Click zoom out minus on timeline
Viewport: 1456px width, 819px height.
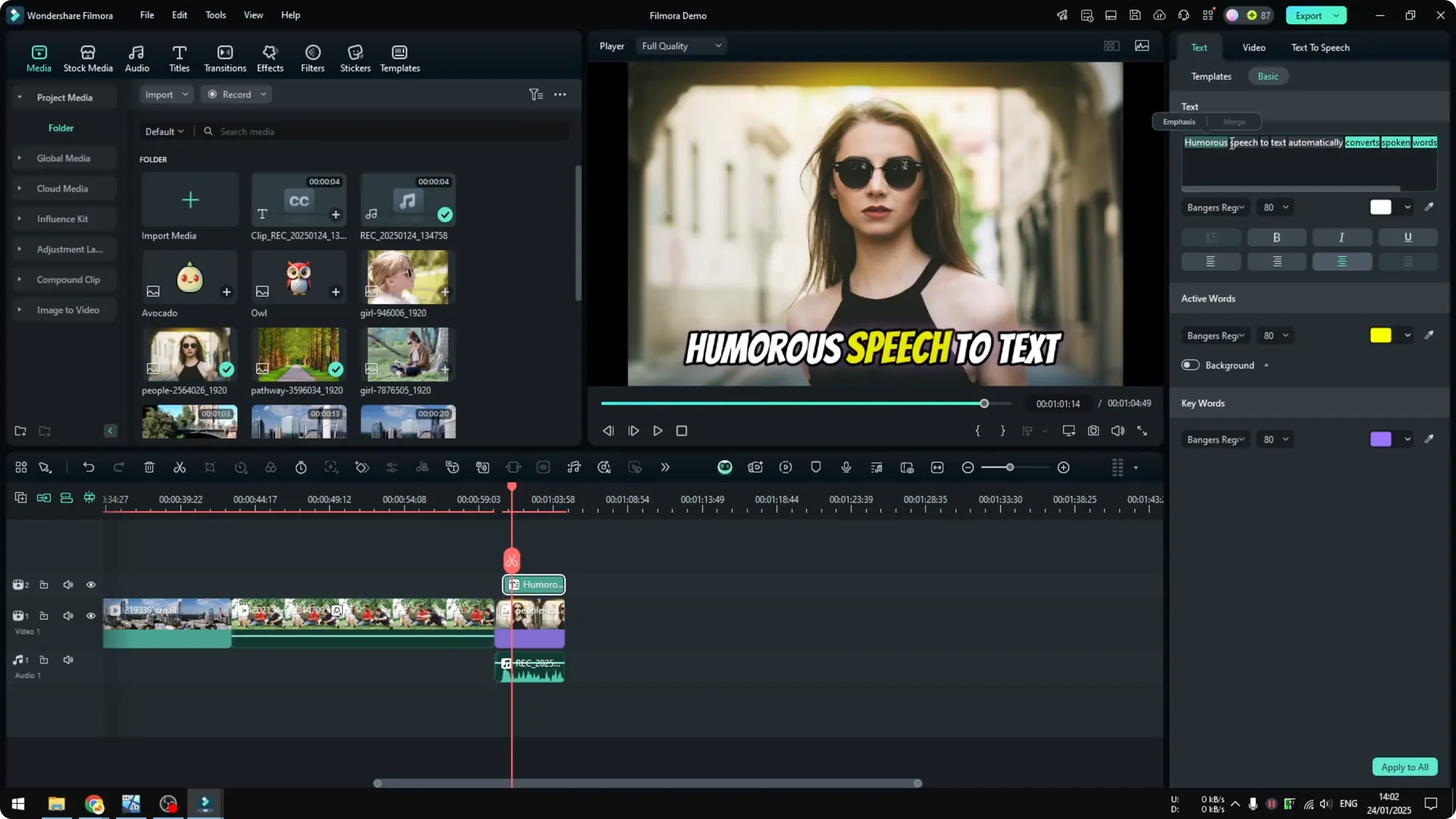tap(968, 468)
